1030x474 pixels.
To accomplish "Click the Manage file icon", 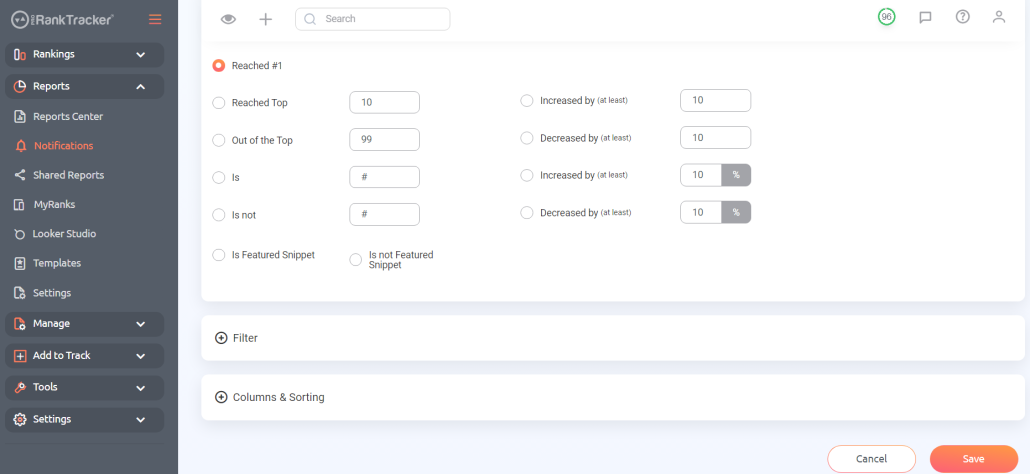I will pos(20,324).
